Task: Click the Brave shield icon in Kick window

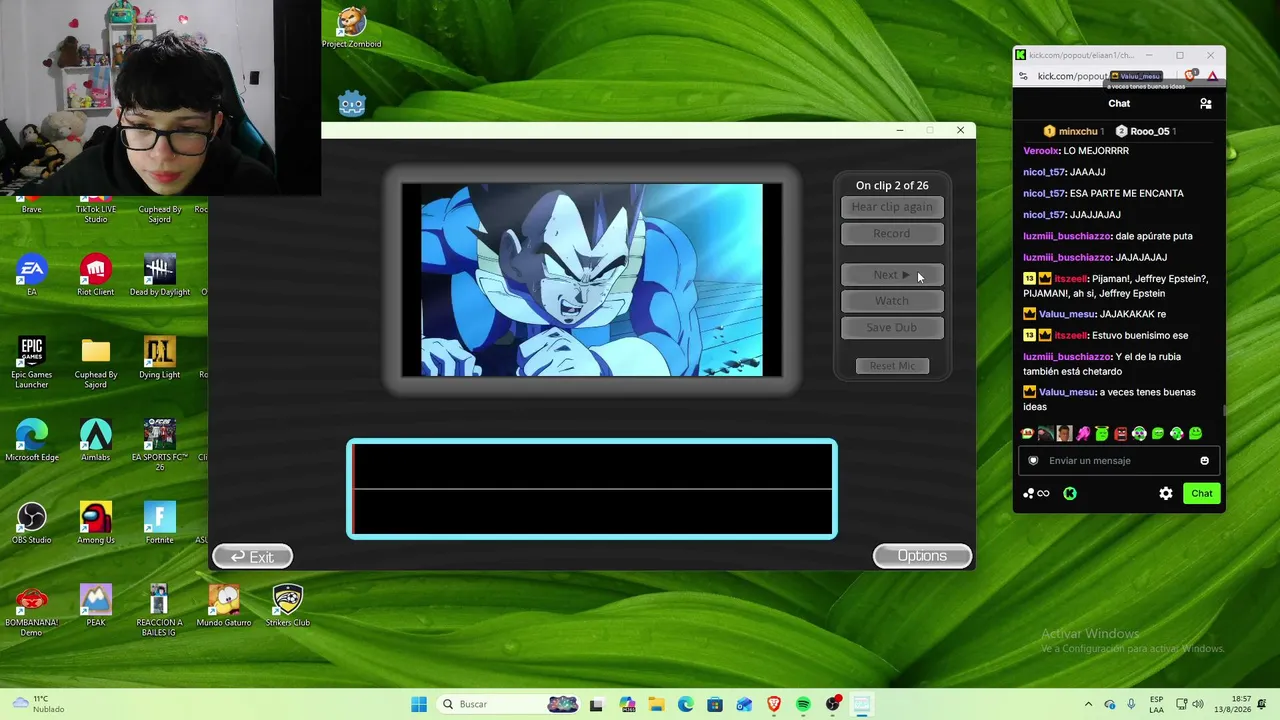Action: pyautogui.click(x=1191, y=76)
